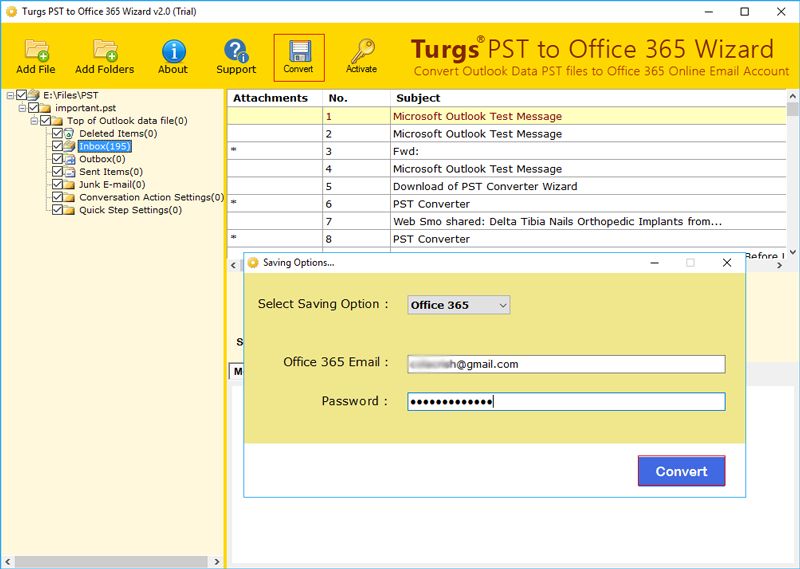Toggle the Sent Items checkbox

coord(57,171)
